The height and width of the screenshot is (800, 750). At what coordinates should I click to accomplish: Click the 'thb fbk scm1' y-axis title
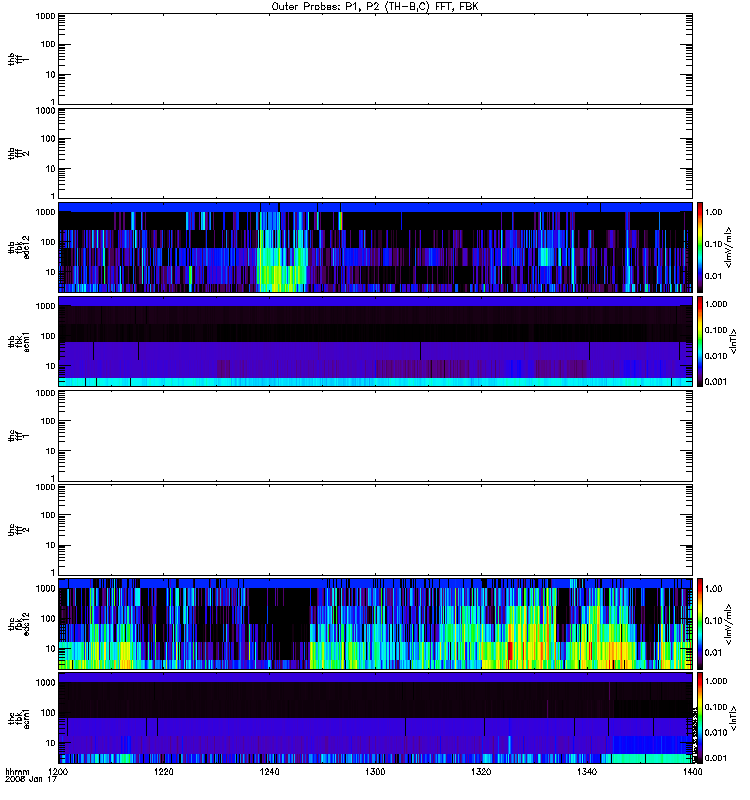pos(19,342)
